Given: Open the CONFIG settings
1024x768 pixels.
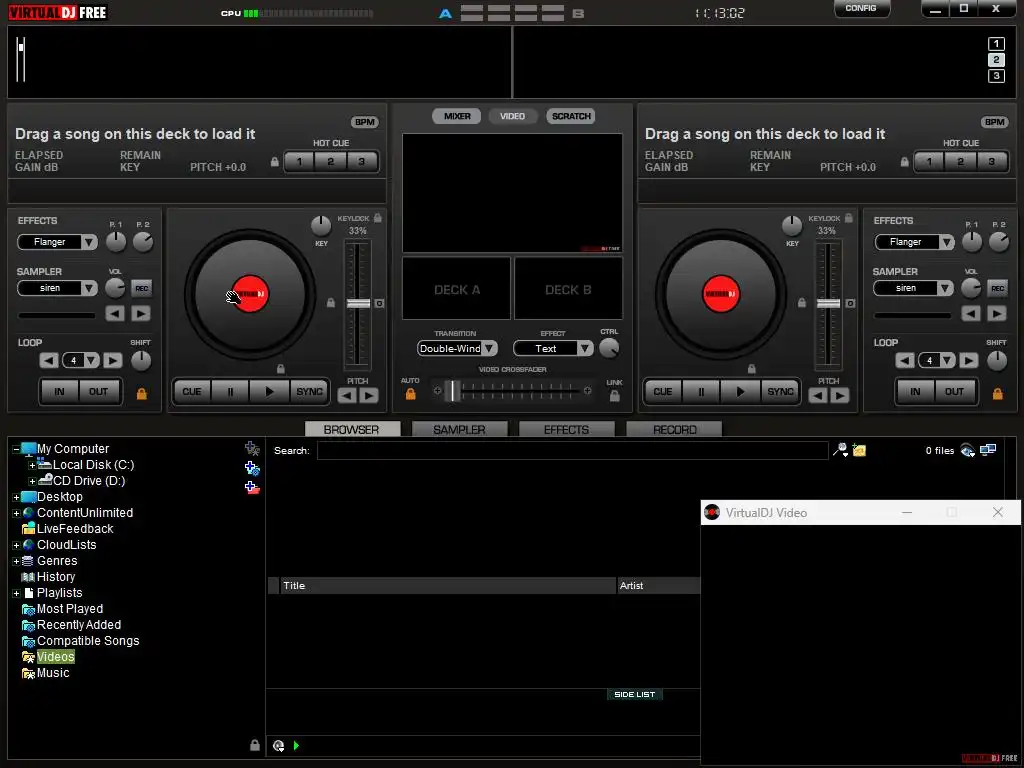Looking at the screenshot, I should [861, 8].
